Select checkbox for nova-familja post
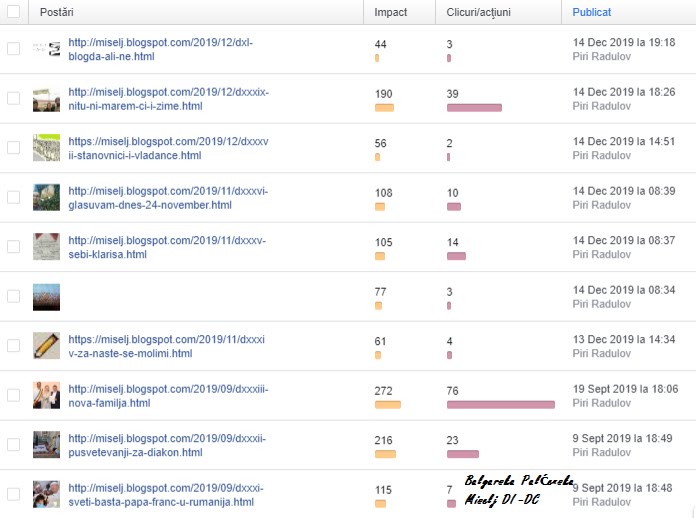 click(x=14, y=395)
